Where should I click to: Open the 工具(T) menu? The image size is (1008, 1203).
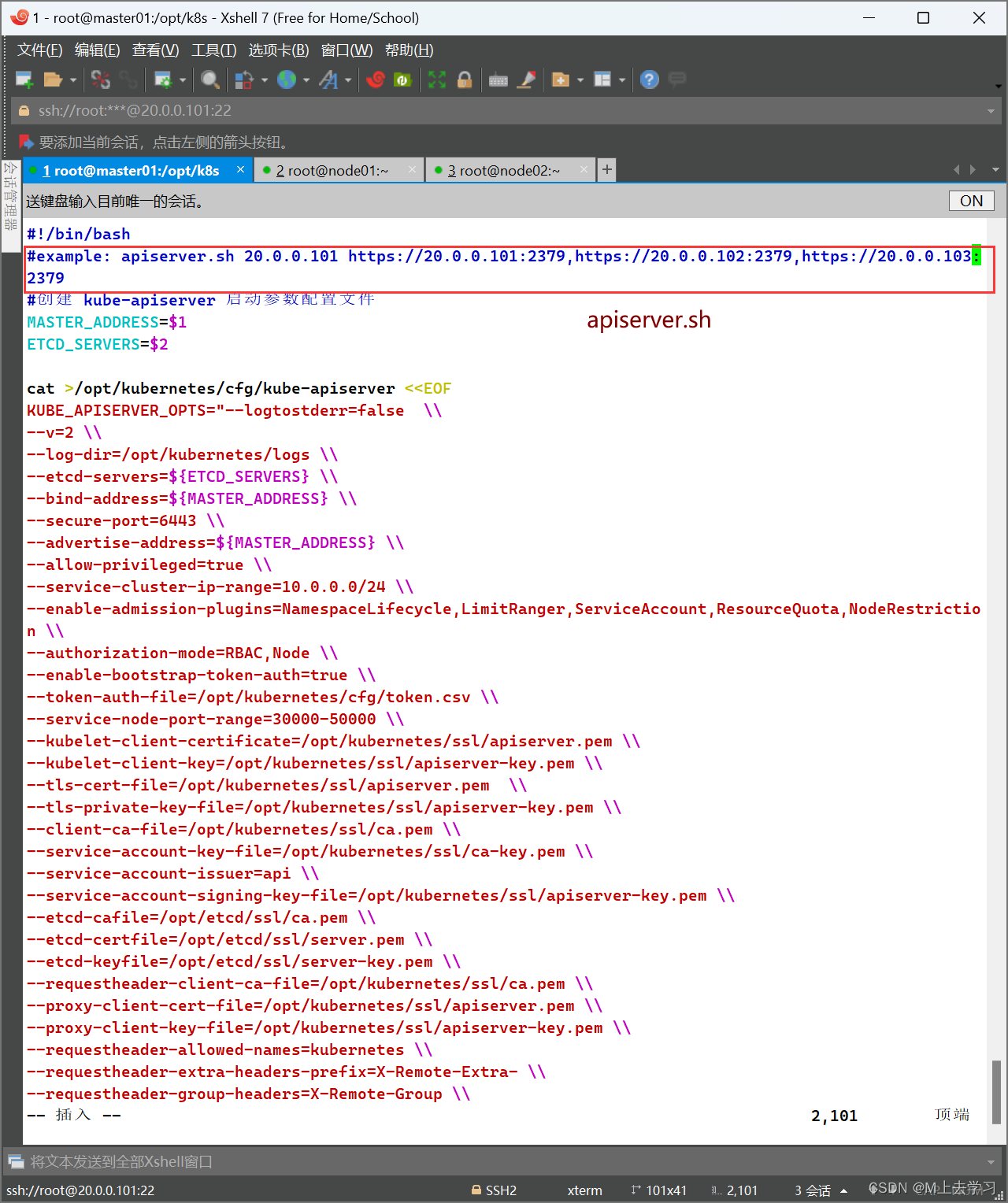(214, 50)
